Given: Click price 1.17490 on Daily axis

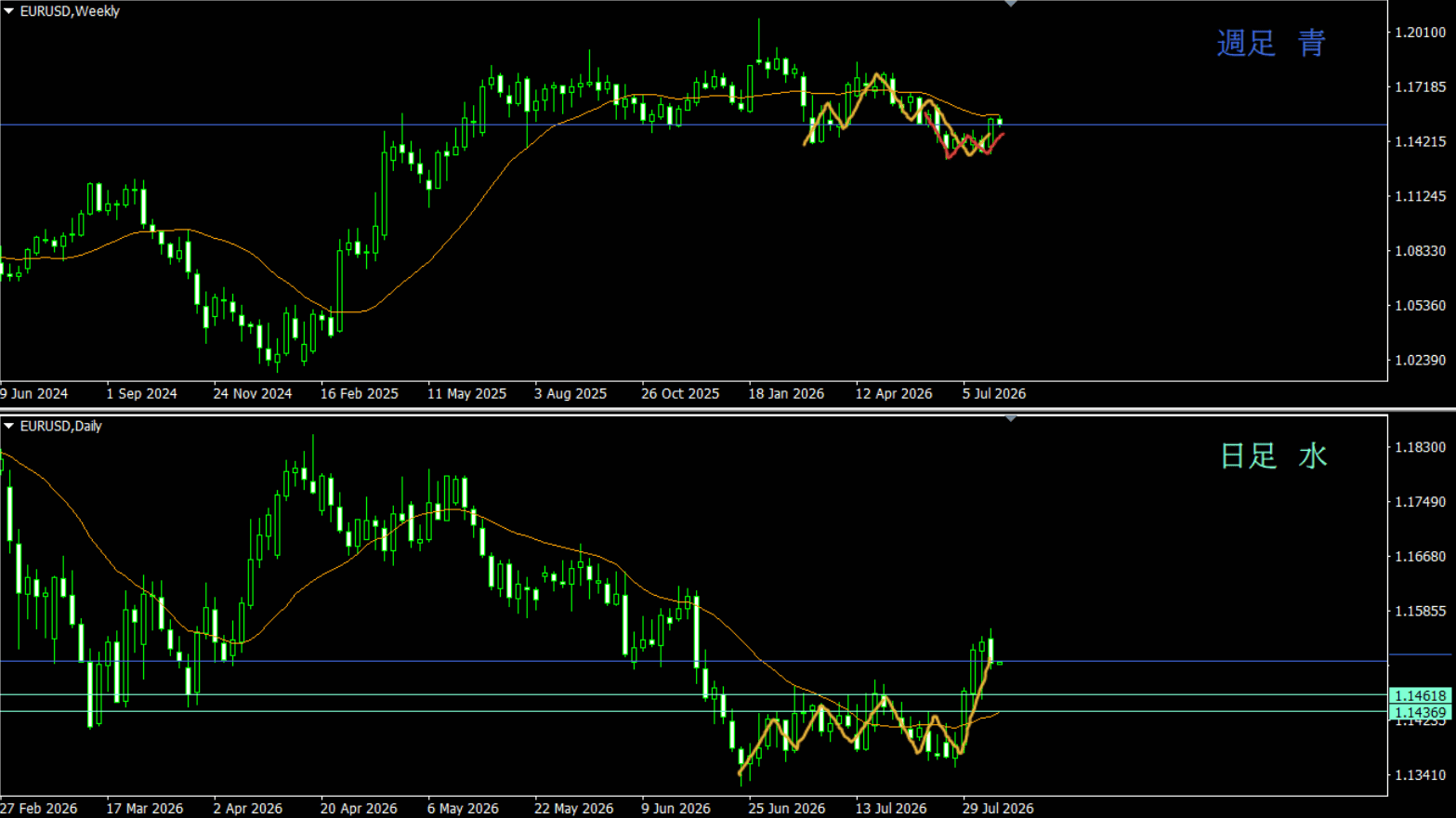Looking at the screenshot, I should pos(1421,502).
